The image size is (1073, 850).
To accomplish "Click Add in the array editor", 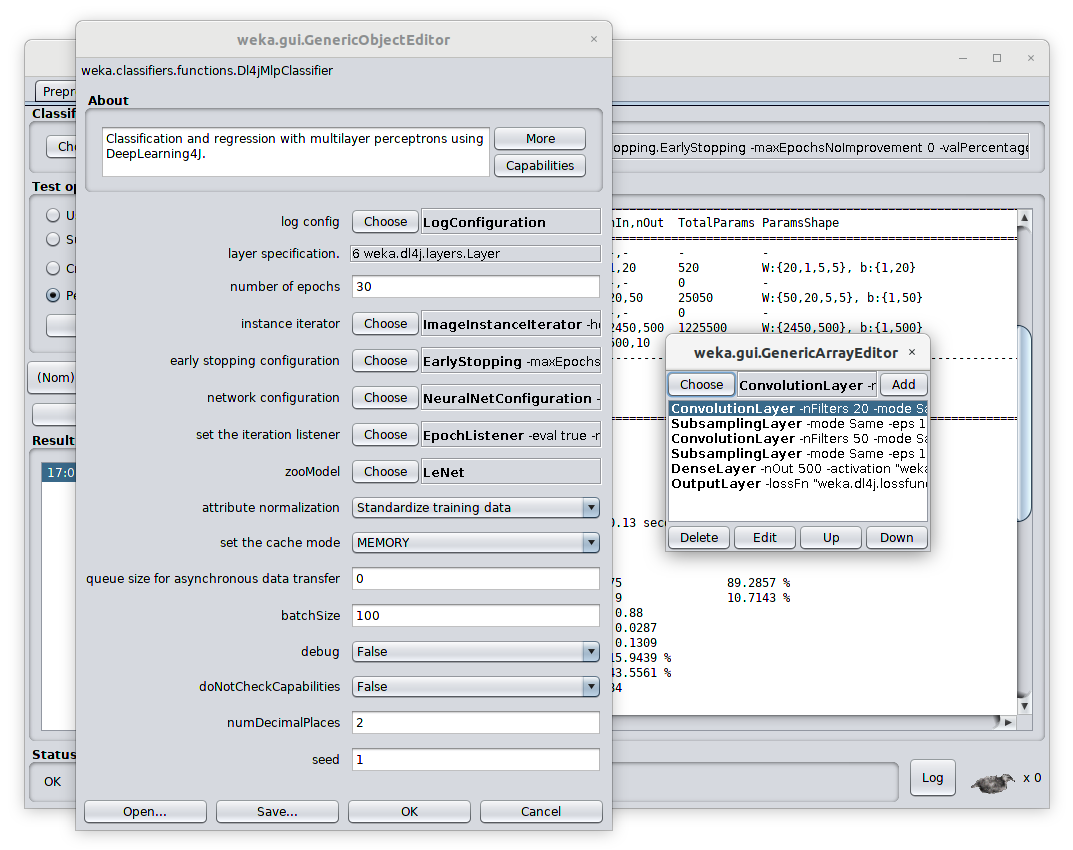I will [903, 385].
